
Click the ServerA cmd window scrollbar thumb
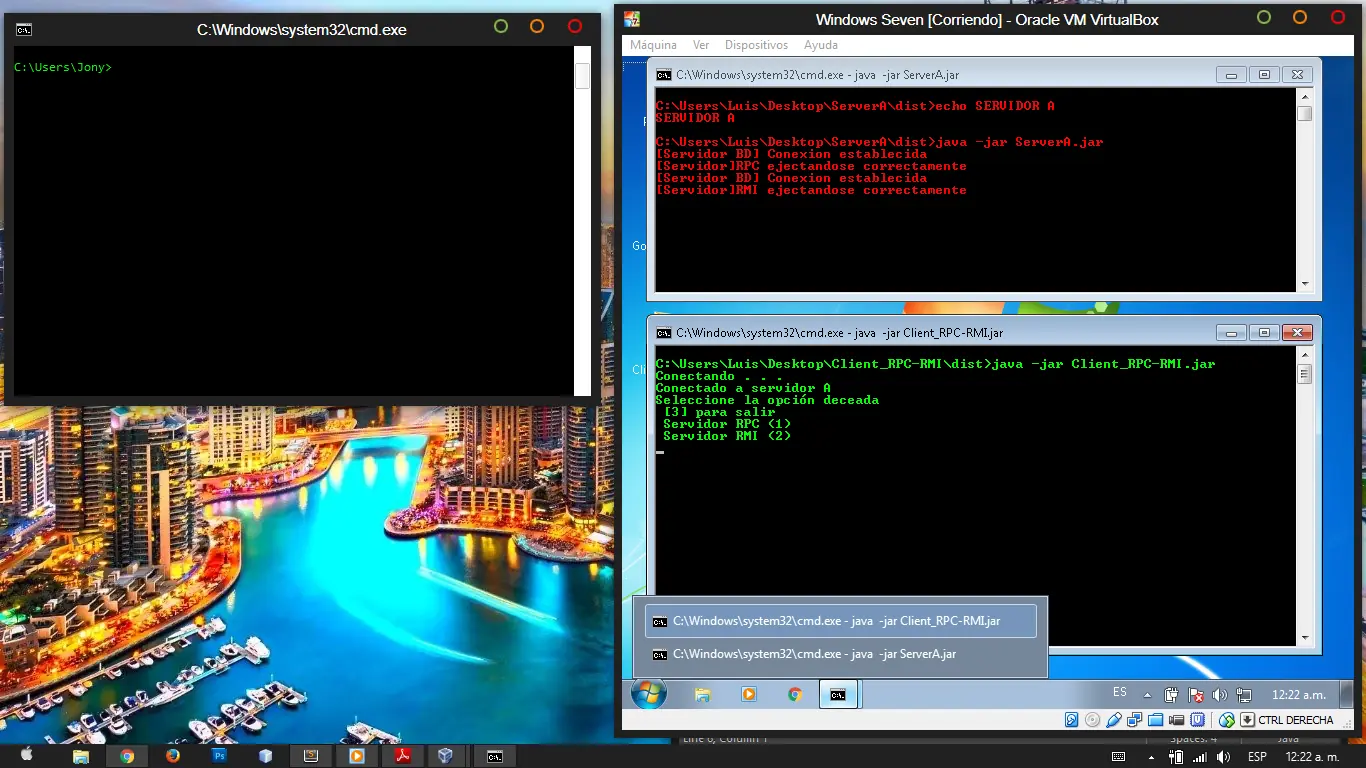coord(1304,113)
